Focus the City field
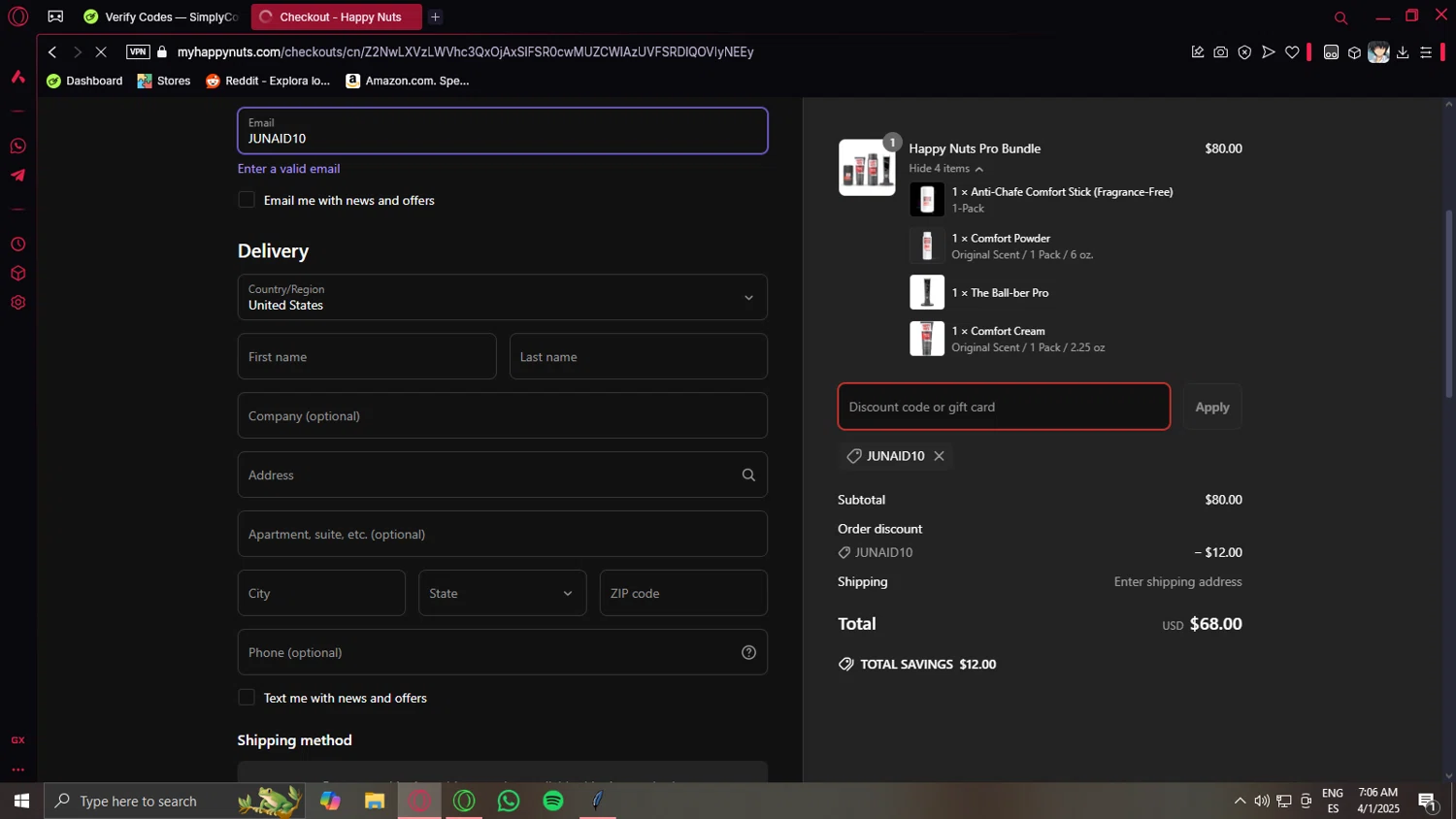Screen dimensions: 1456x819 [x=321, y=593]
